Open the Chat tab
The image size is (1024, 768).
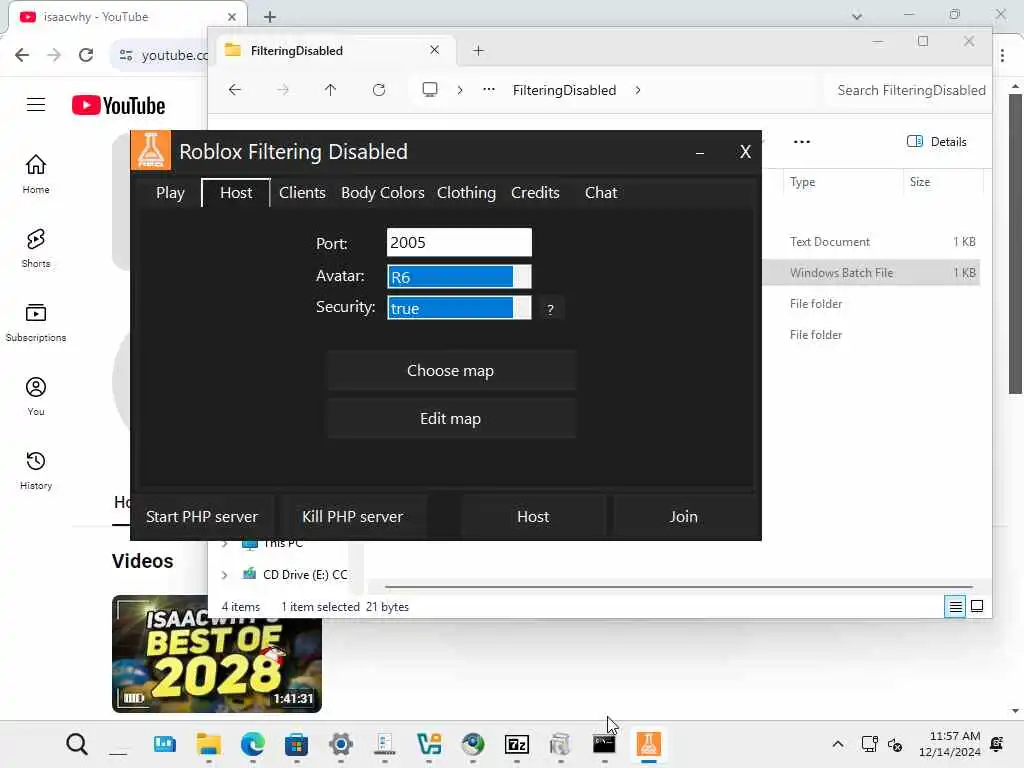[601, 193]
